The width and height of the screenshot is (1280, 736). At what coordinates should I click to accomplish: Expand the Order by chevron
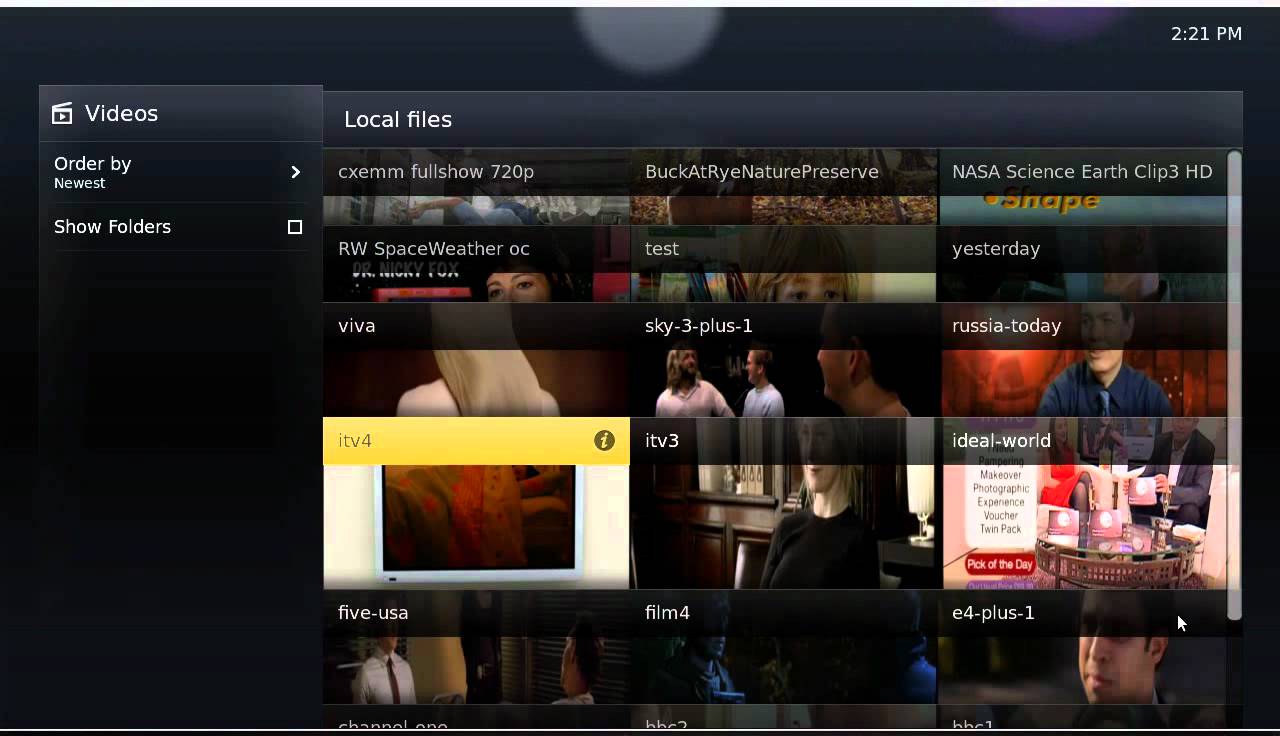tap(295, 172)
